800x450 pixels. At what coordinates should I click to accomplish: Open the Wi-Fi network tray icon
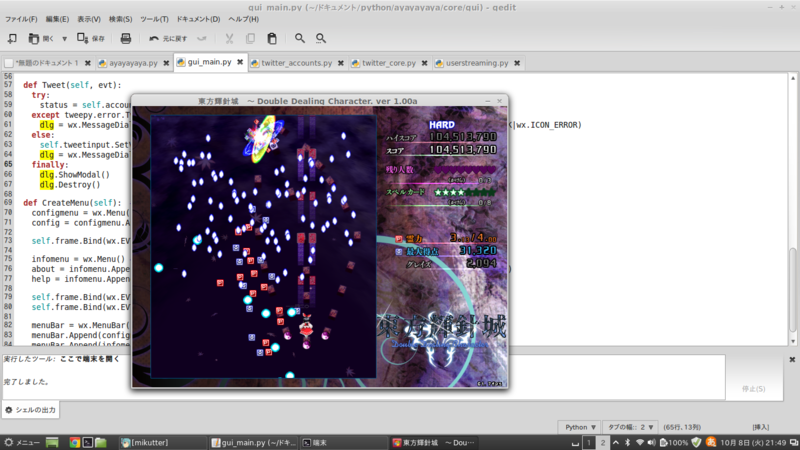click(x=639, y=442)
